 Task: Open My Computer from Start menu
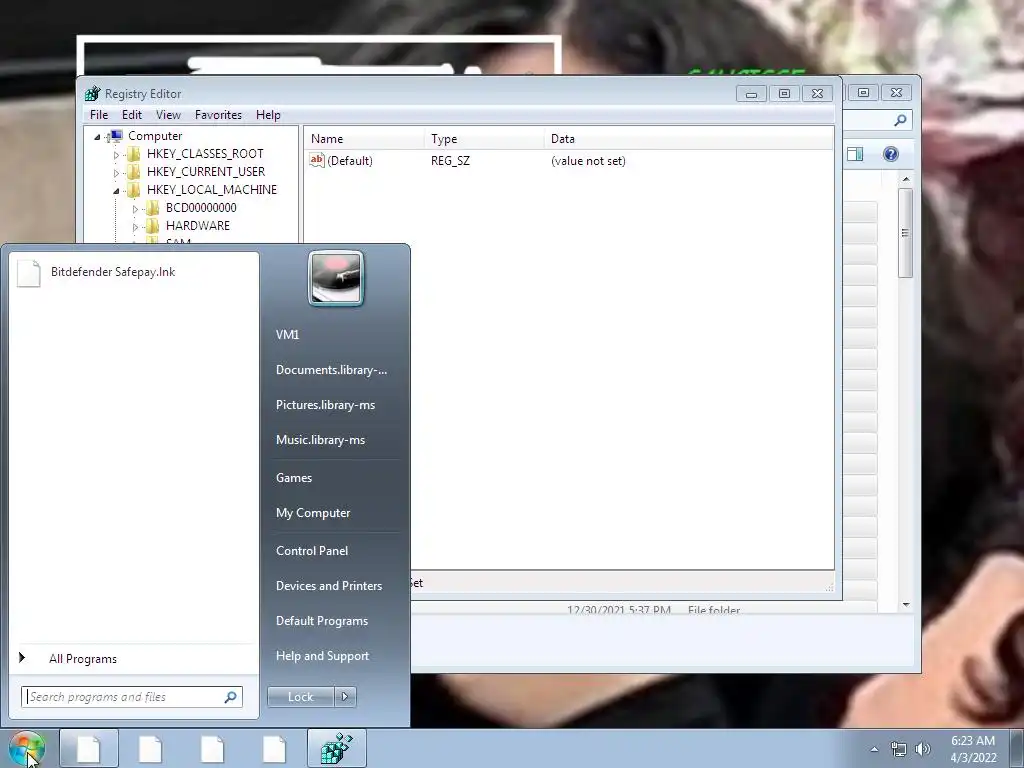point(313,513)
